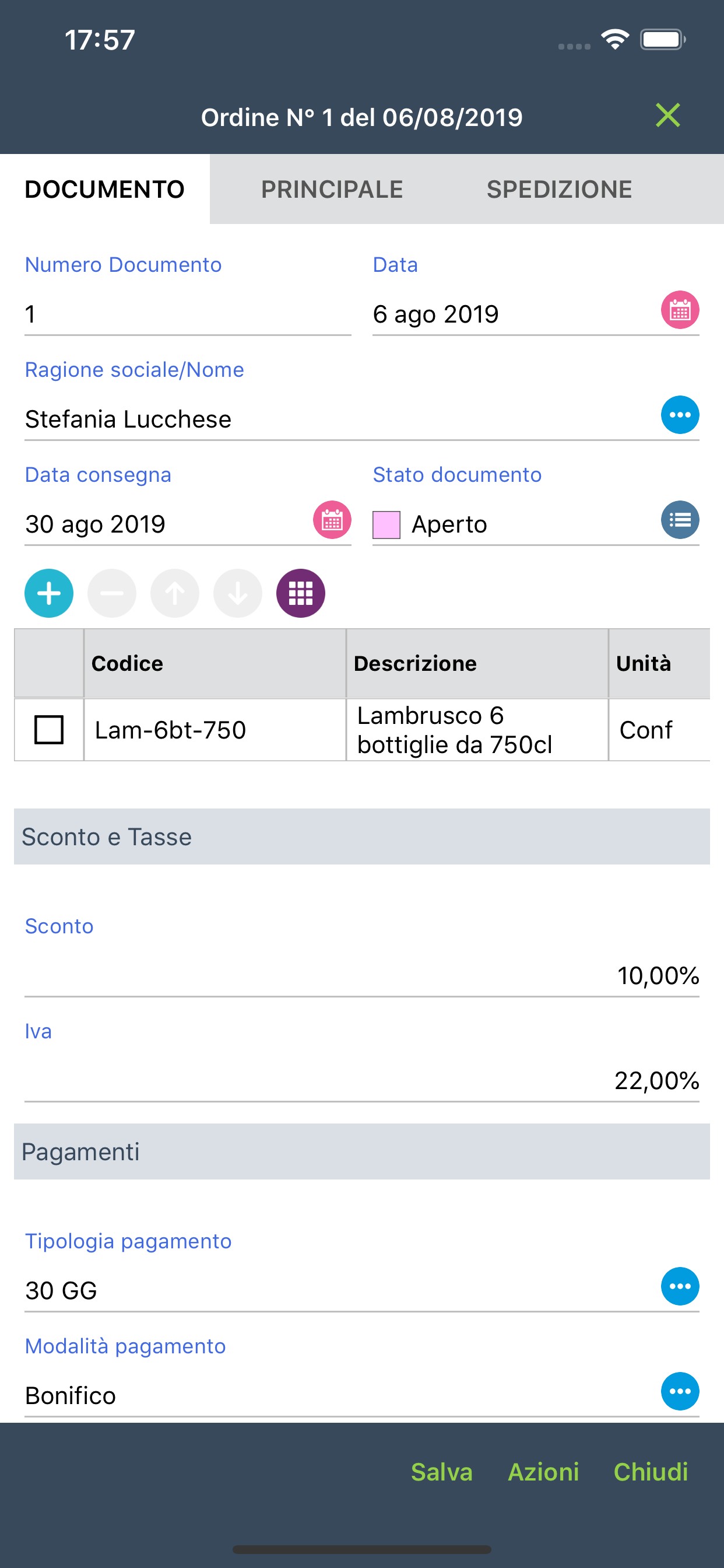The width and height of the screenshot is (724, 1568).
Task: Tap the blue add row plus icon
Action: (48, 593)
